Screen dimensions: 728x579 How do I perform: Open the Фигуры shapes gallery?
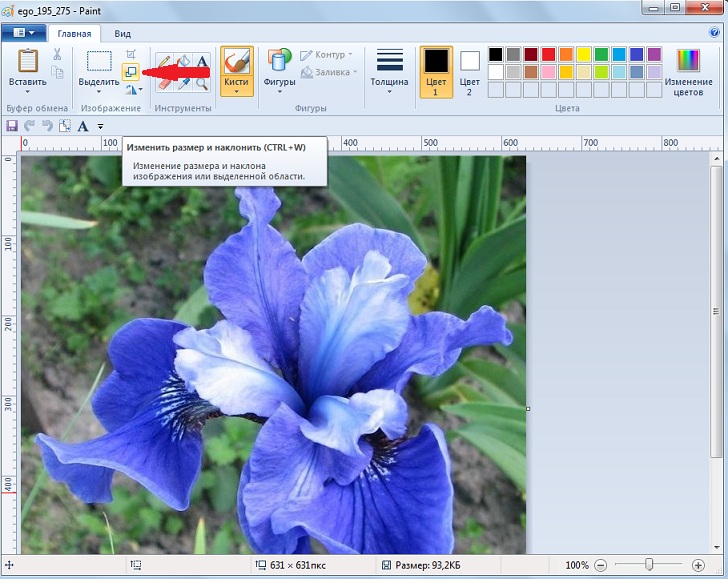pyautogui.click(x=279, y=70)
